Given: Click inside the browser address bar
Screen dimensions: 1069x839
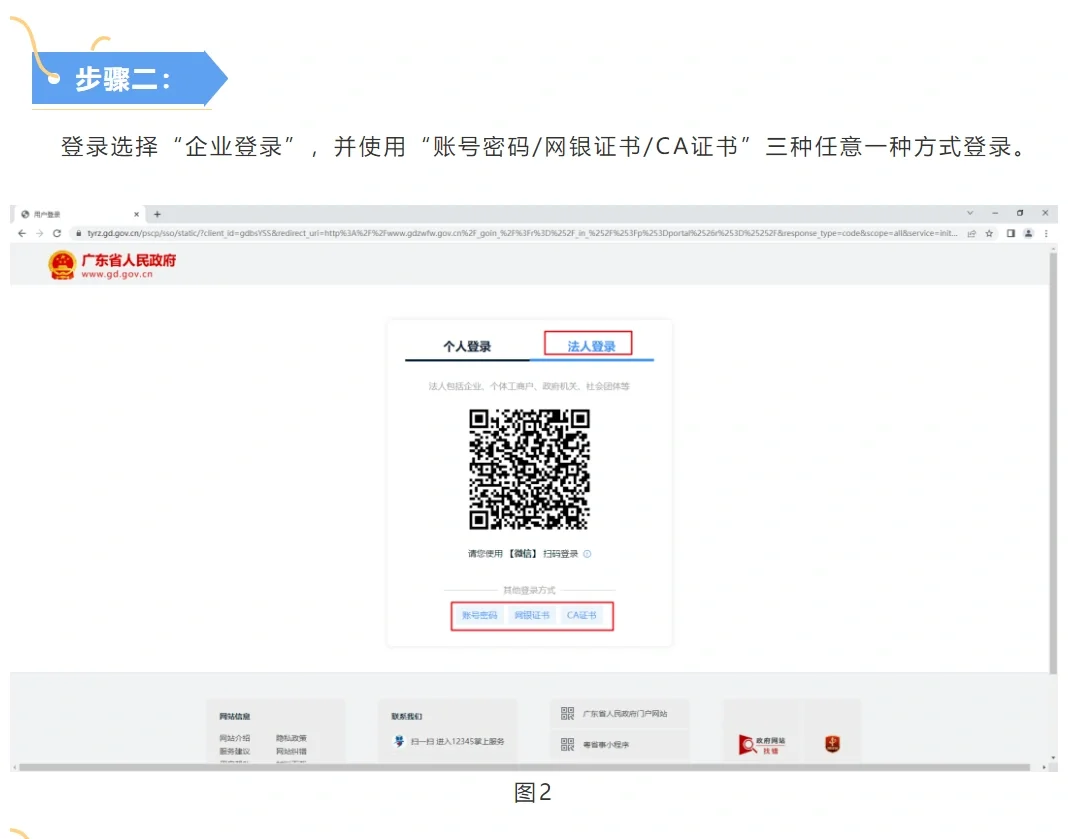Looking at the screenshot, I should click(x=400, y=232).
